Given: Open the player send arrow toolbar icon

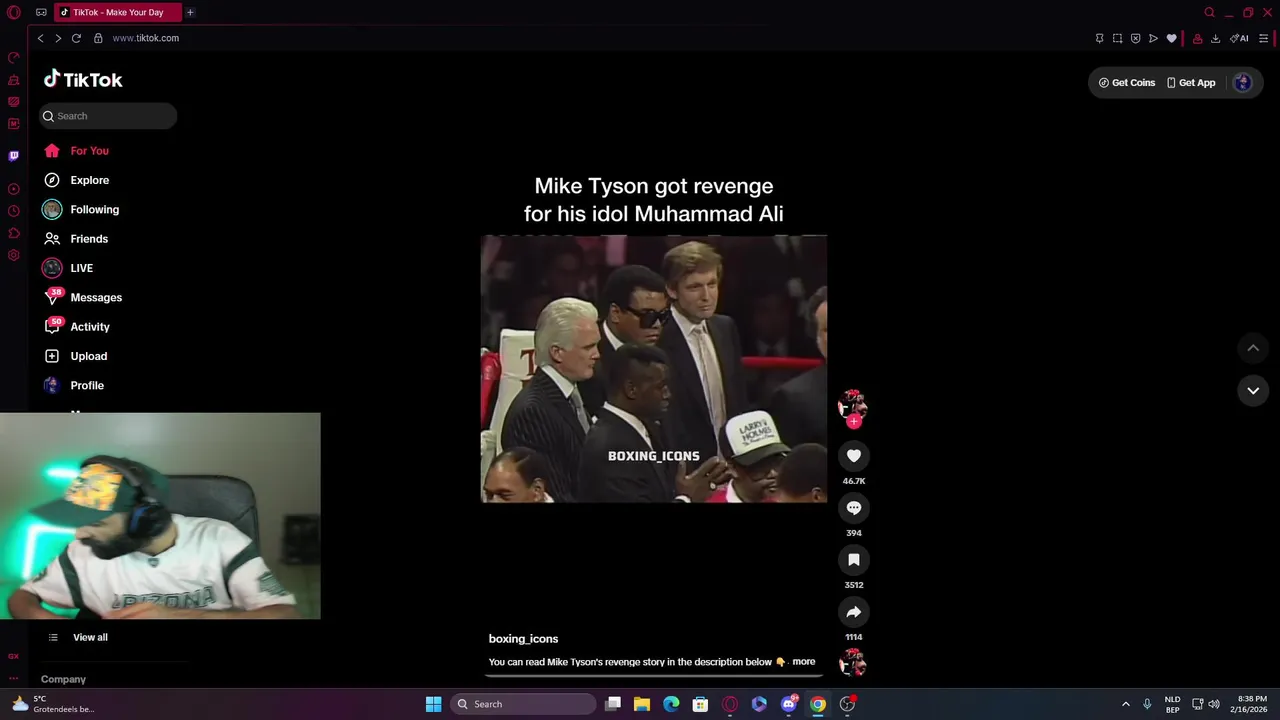Looking at the screenshot, I should (x=1154, y=39).
